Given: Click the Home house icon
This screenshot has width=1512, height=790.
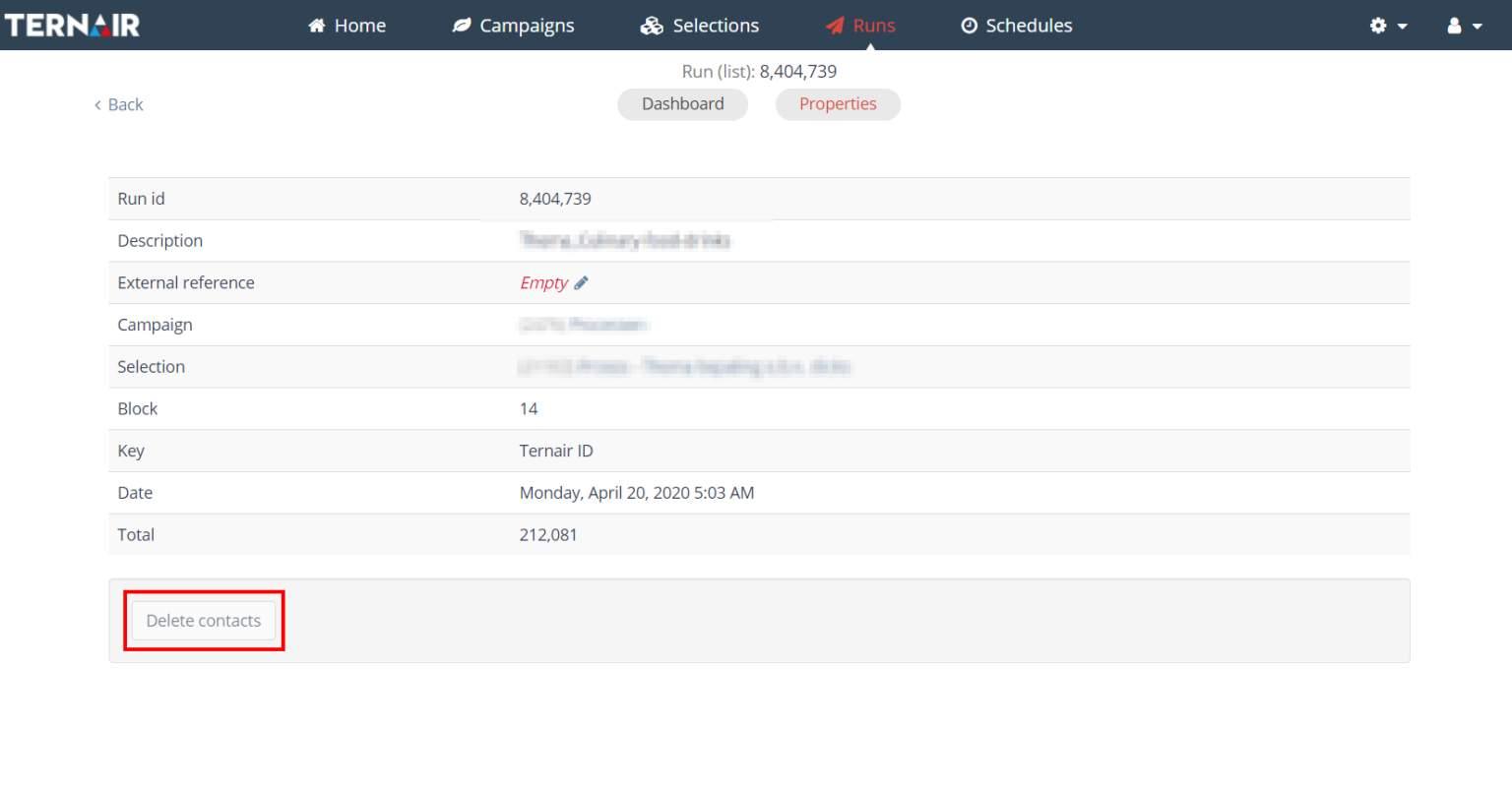Looking at the screenshot, I should (317, 26).
